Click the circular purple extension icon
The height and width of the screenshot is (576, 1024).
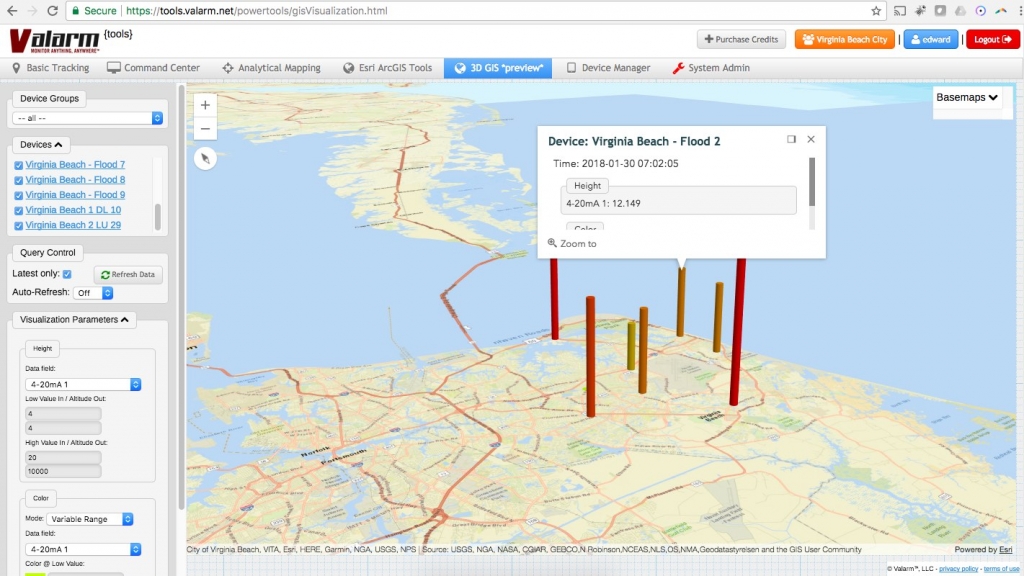980,11
